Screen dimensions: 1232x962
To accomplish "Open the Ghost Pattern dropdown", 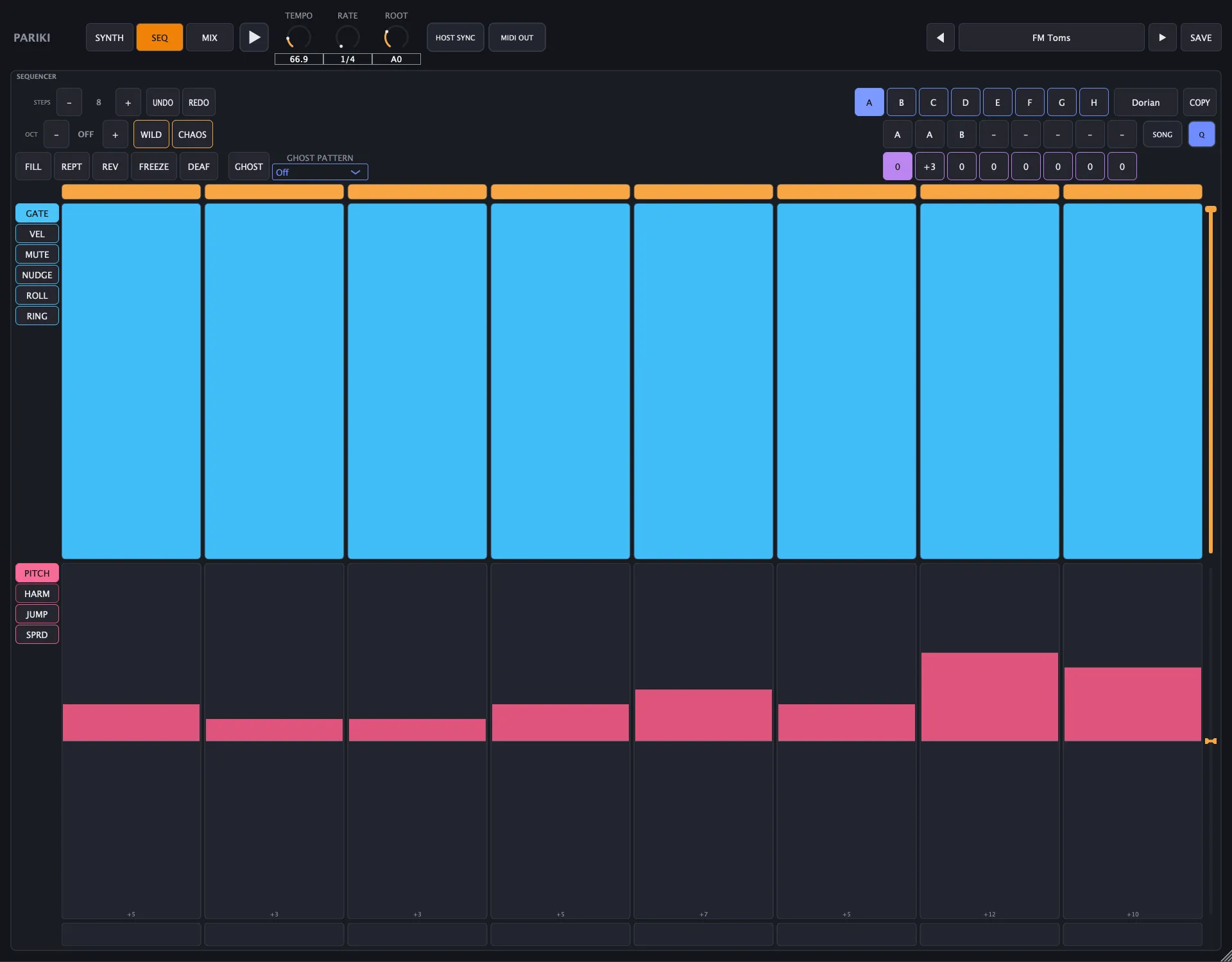I will click(x=320, y=172).
